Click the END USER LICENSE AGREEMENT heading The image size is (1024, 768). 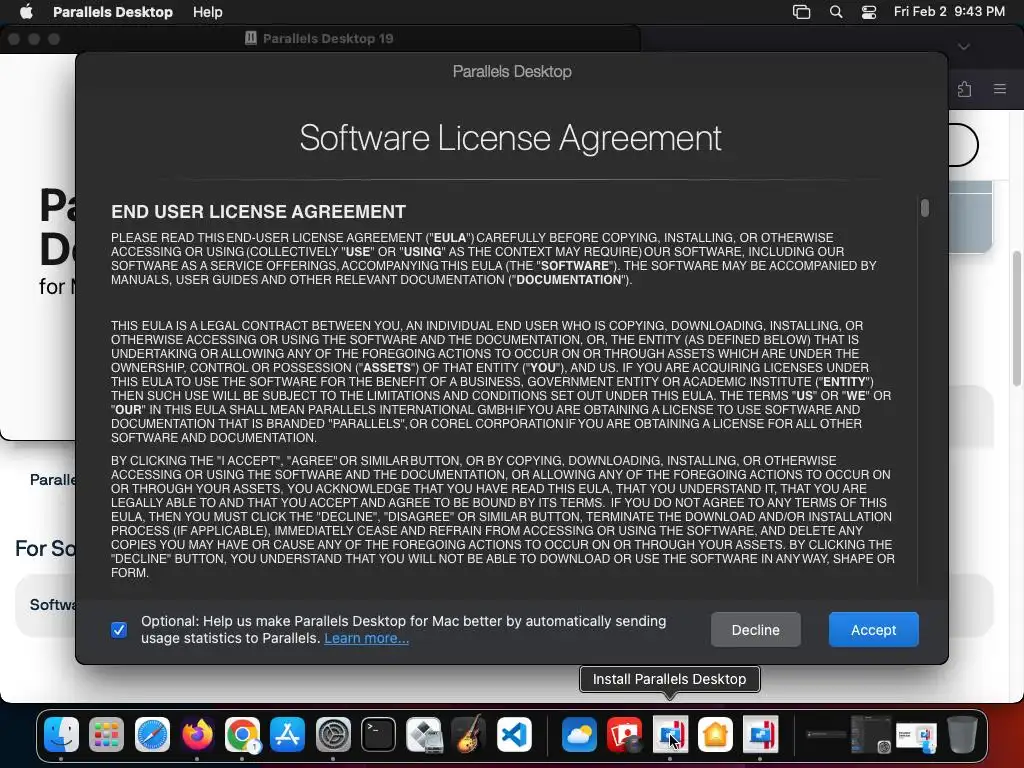259,212
